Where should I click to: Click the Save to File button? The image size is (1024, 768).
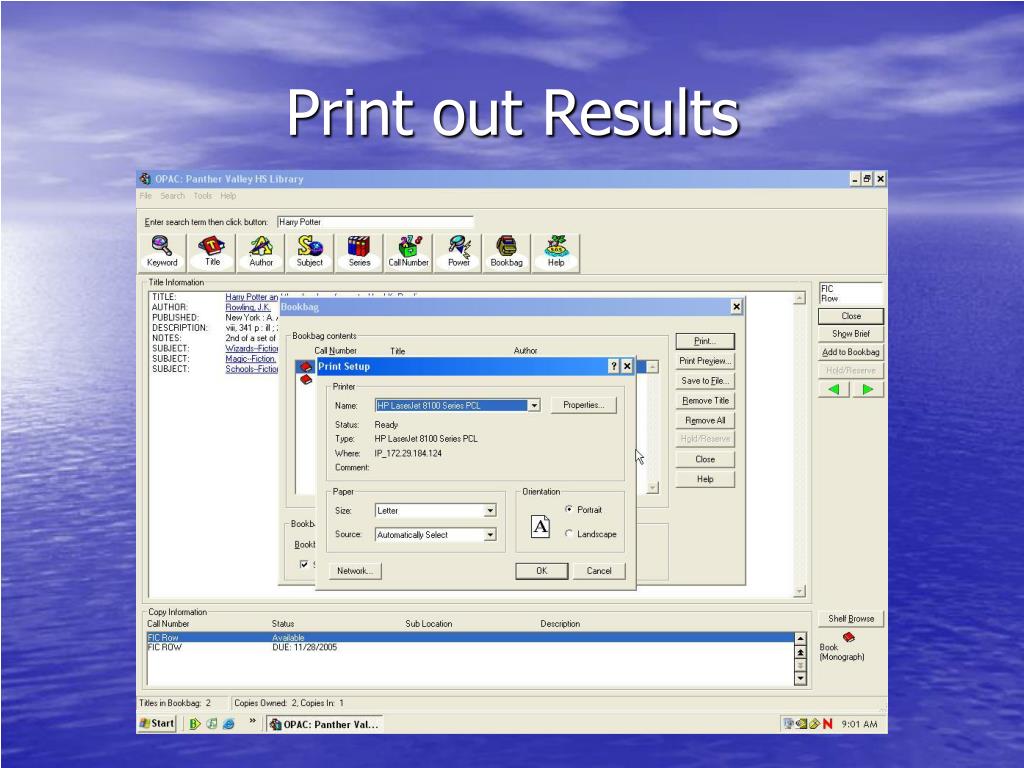pos(705,381)
